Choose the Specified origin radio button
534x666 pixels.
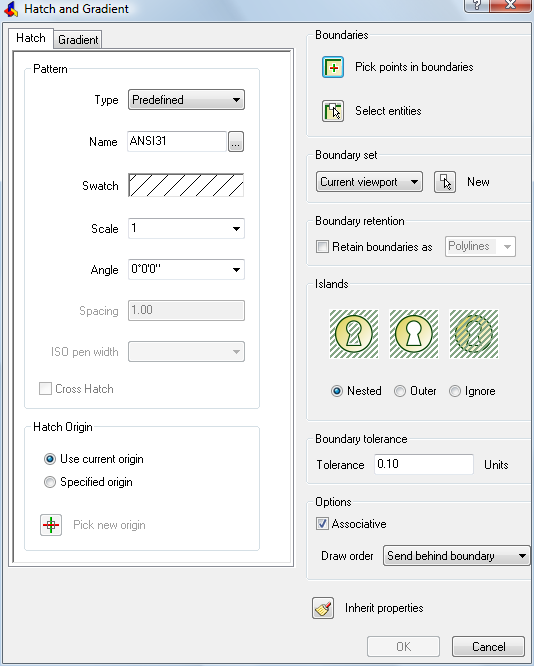click(50, 482)
